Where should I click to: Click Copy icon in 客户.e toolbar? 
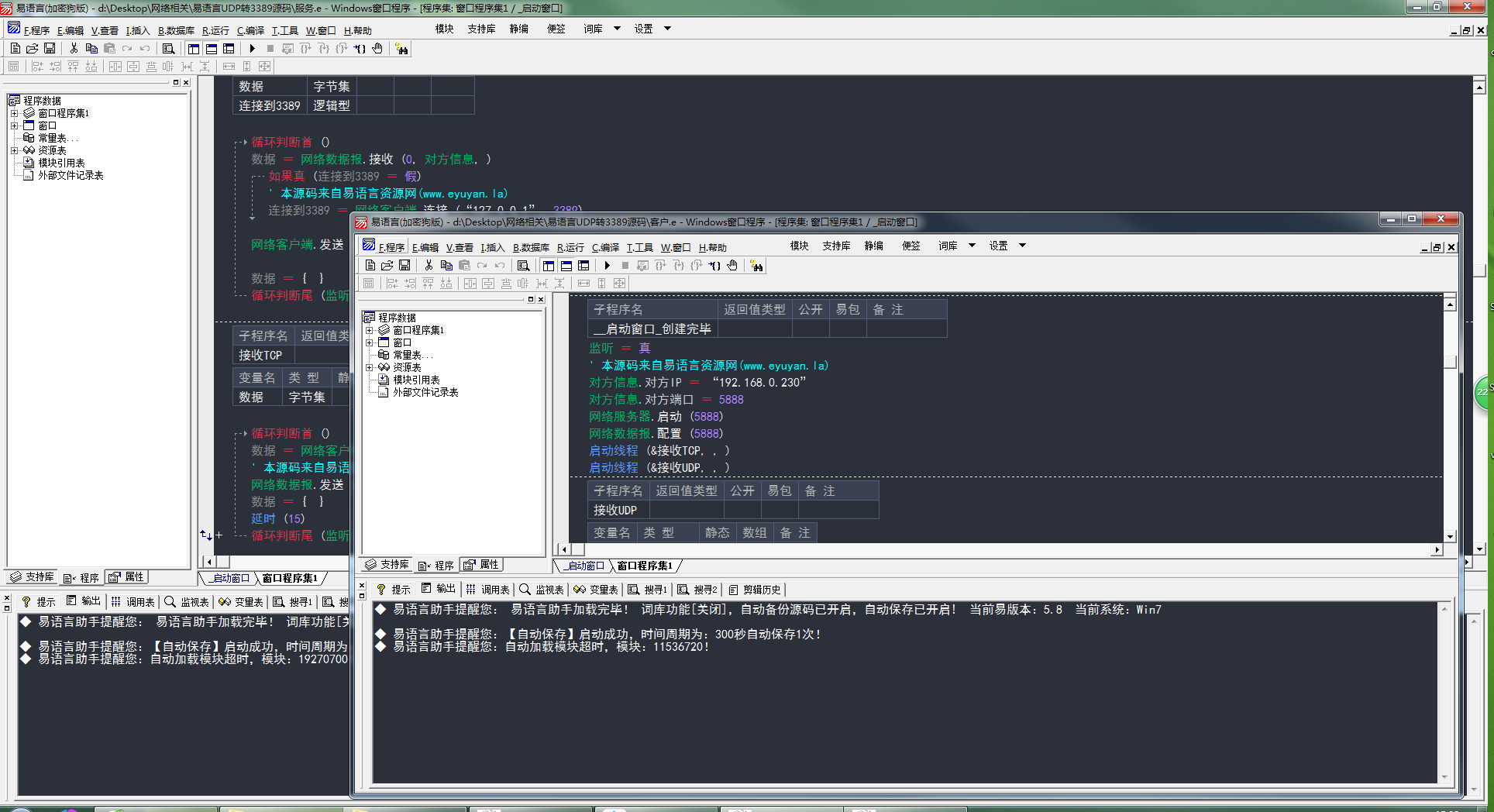coord(446,265)
